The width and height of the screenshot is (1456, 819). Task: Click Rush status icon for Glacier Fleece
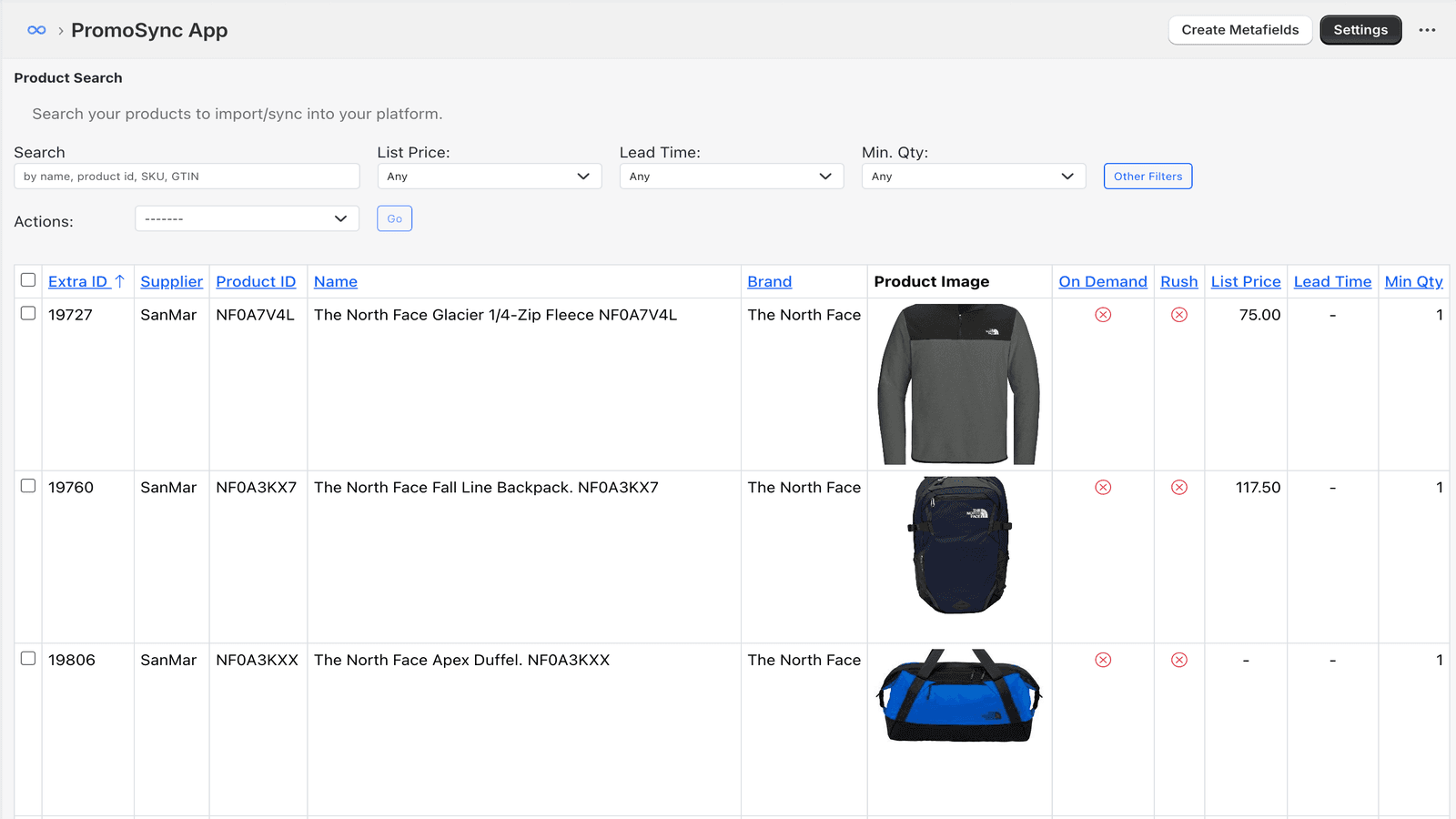click(1178, 315)
